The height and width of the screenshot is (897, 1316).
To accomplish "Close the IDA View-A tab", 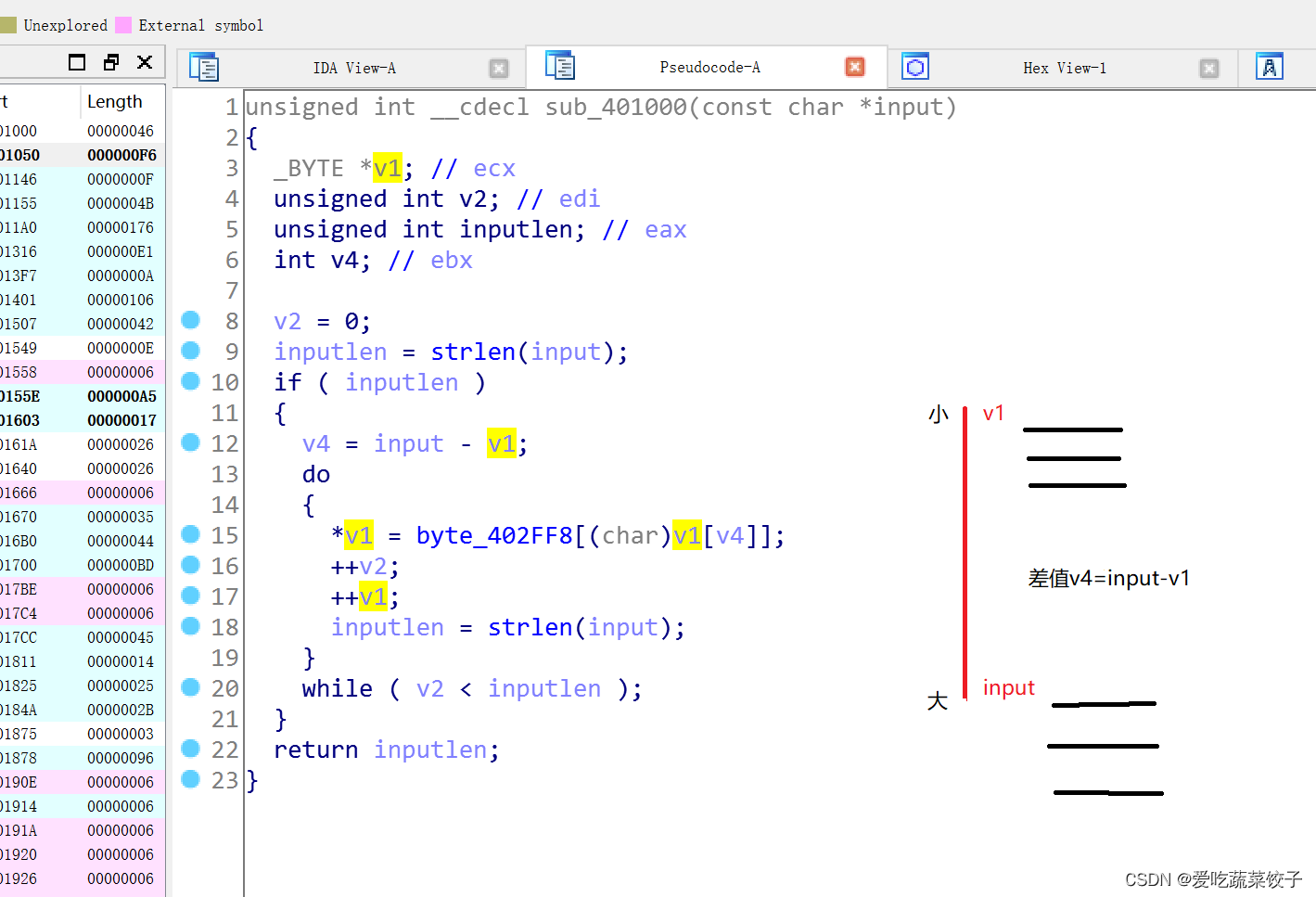I will (499, 68).
